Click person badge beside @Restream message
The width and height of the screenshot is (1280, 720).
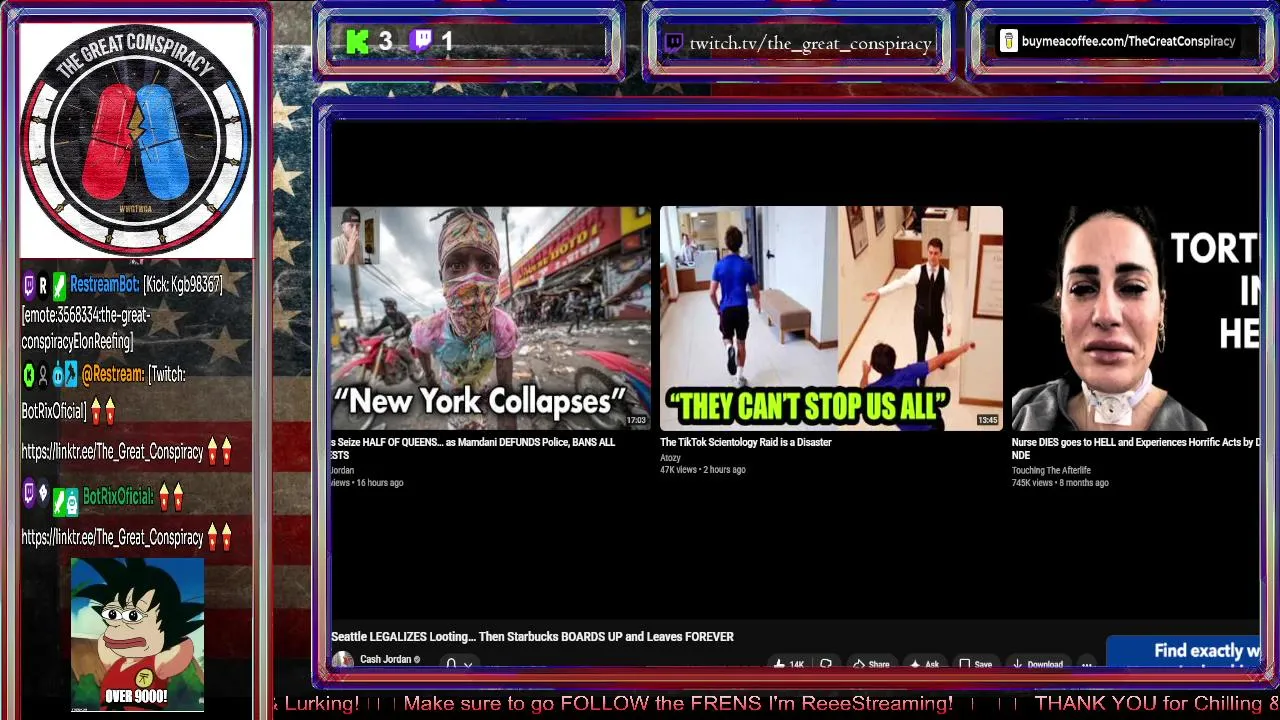[x=43, y=374]
